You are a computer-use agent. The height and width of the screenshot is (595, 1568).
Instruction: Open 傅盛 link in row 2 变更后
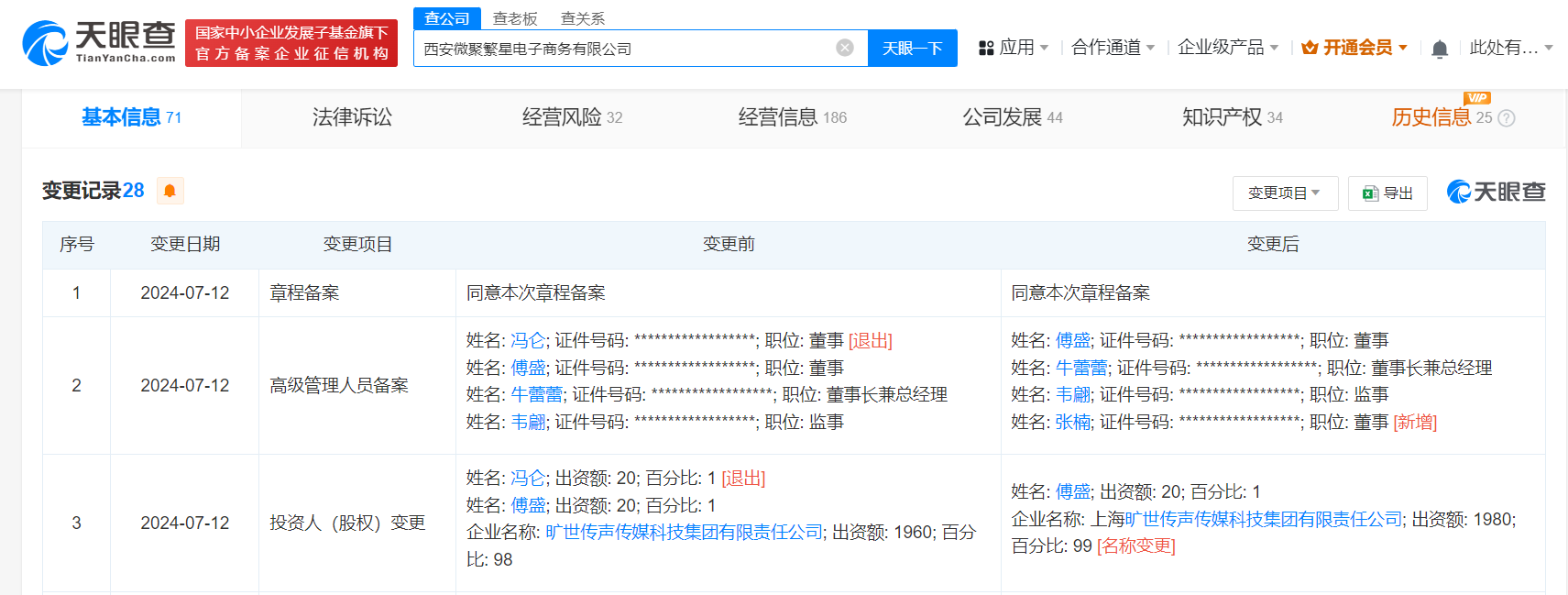(x=1073, y=341)
